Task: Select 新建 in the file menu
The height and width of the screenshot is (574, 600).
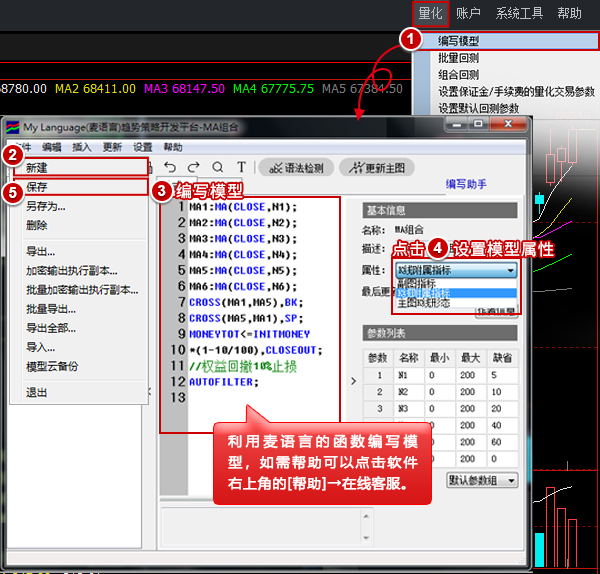Action: (x=37, y=167)
